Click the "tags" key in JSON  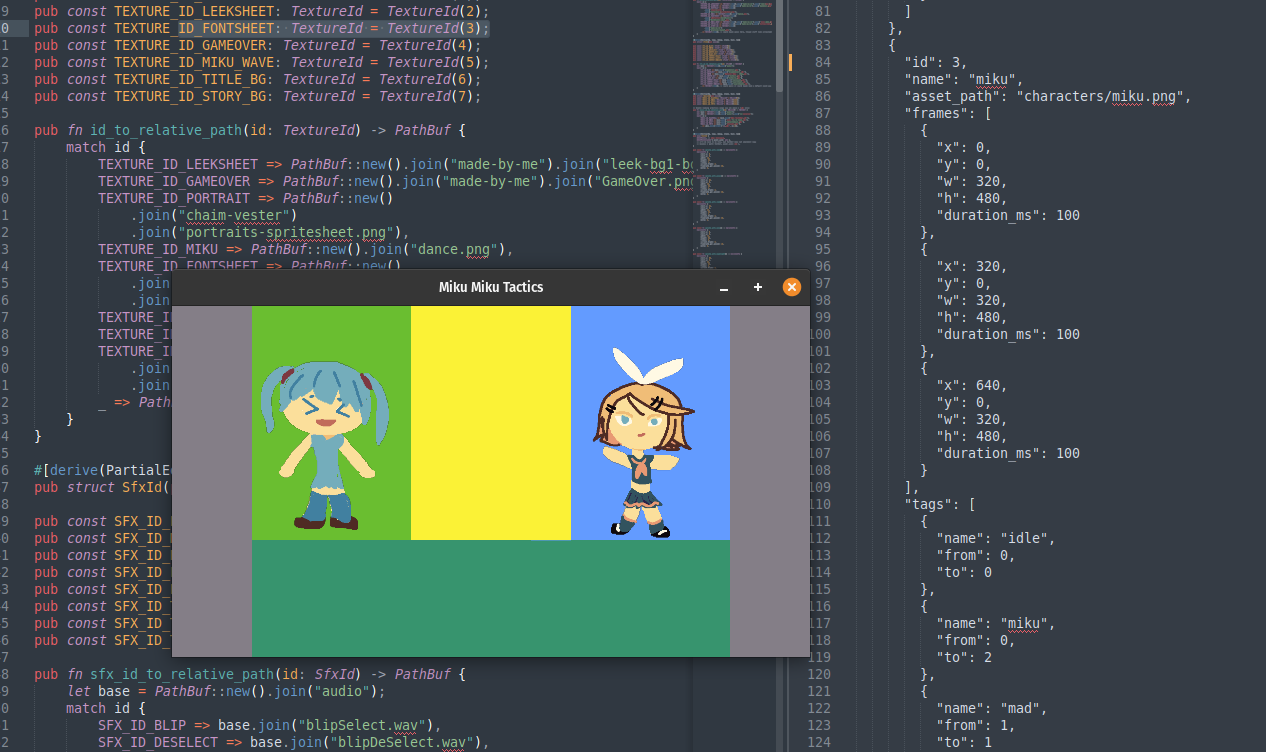point(930,504)
